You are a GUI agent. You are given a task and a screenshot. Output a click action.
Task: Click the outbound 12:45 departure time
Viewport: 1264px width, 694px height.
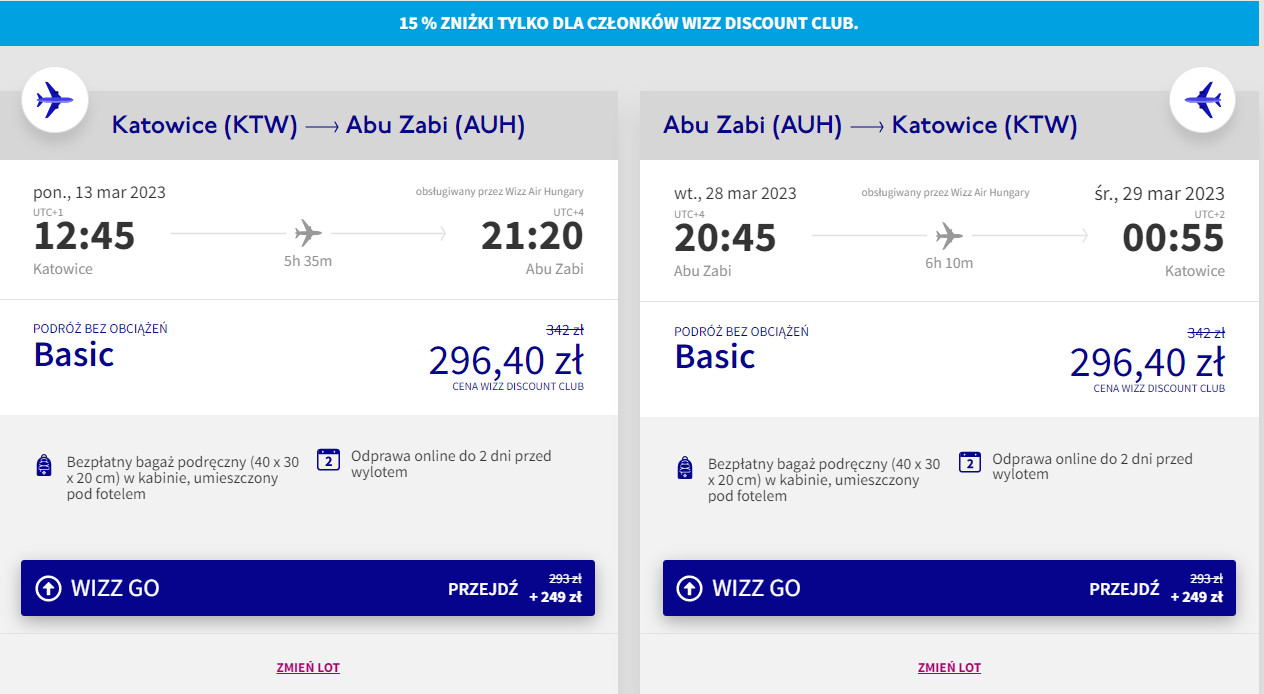pyautogui.click(x=84, y=236)
